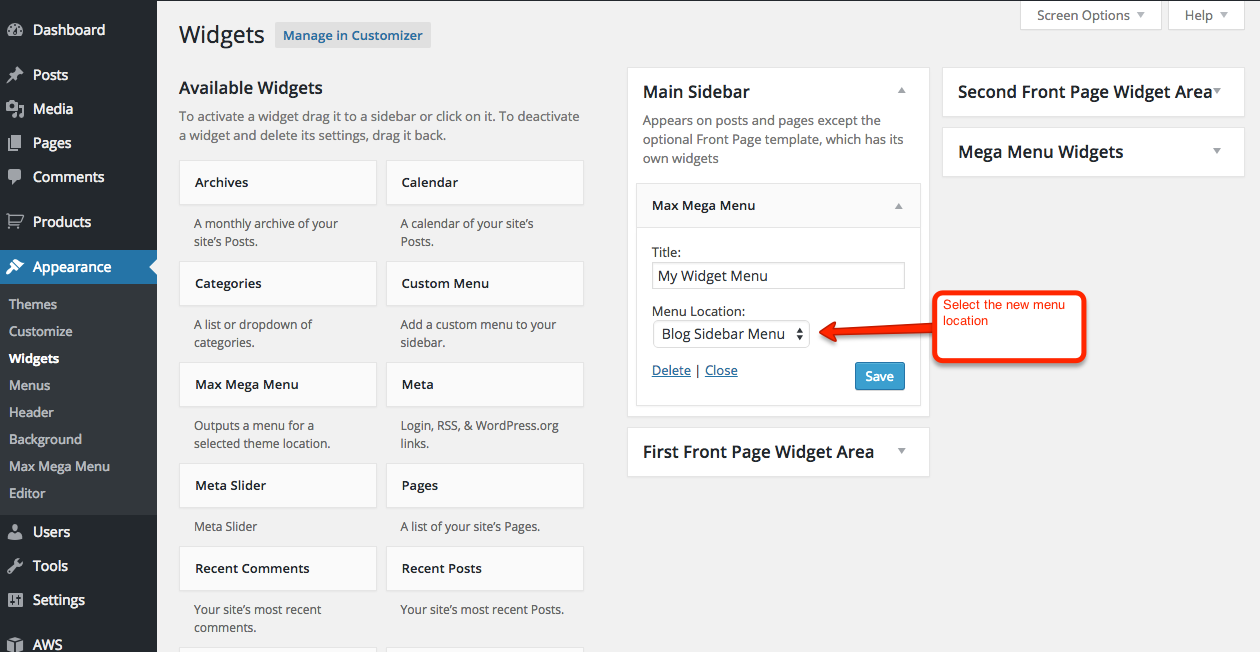Collapse the Main Sidebar panel

(901, 91)
